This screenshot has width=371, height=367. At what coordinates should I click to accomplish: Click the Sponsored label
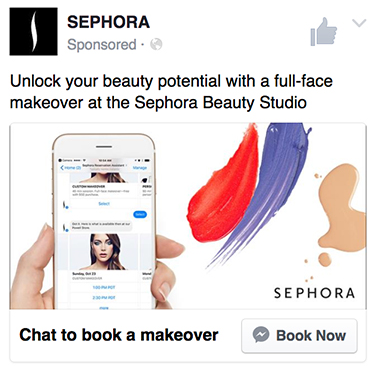(x=102, y=45)
